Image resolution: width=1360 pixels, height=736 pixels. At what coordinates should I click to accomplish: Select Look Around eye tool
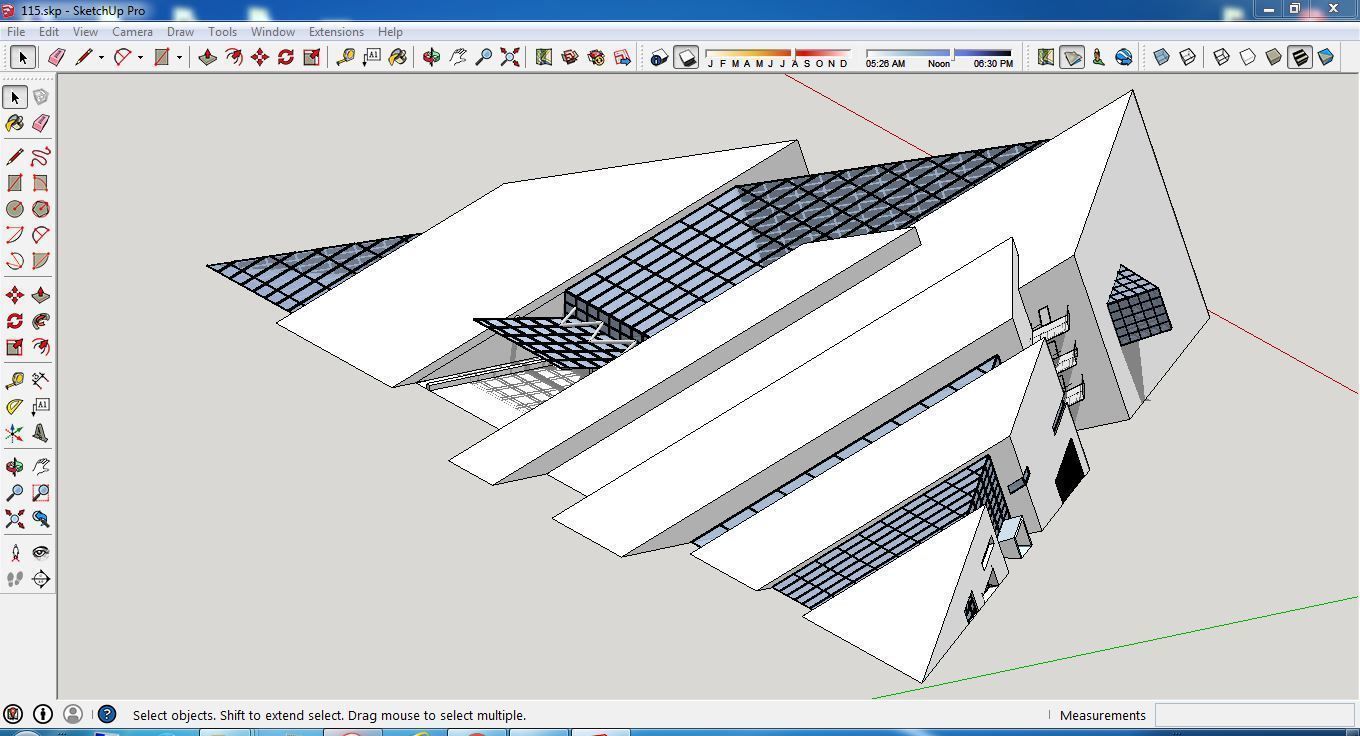(40, 552)
